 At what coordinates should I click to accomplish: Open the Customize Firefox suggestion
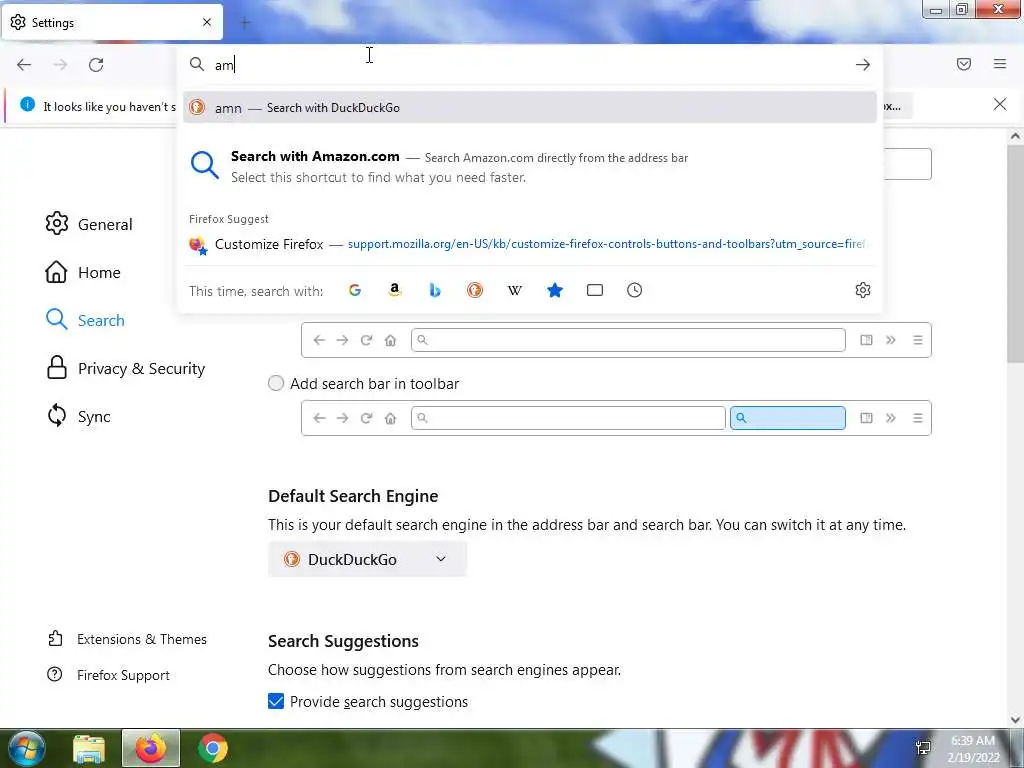[x=530, y=244]
